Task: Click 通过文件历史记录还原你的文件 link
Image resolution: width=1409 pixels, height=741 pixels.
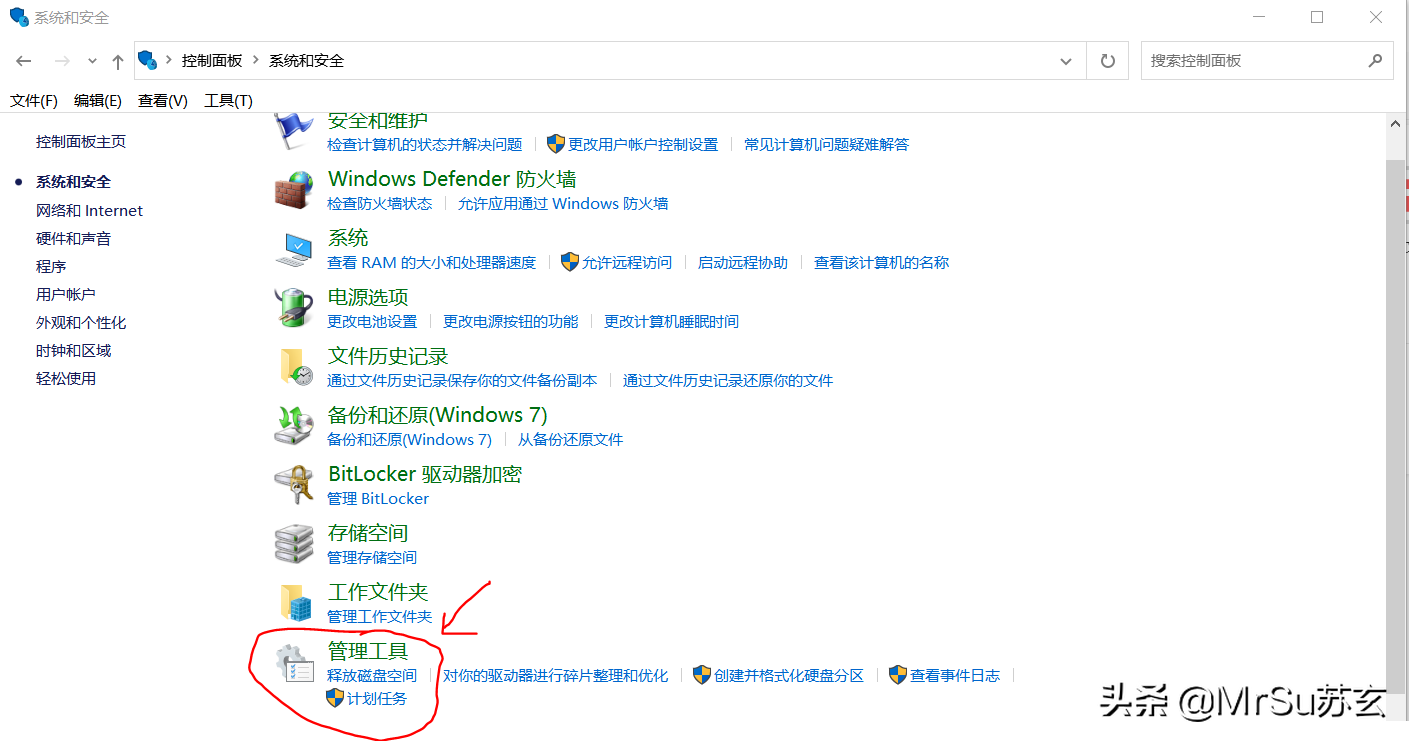Action: 728,380
